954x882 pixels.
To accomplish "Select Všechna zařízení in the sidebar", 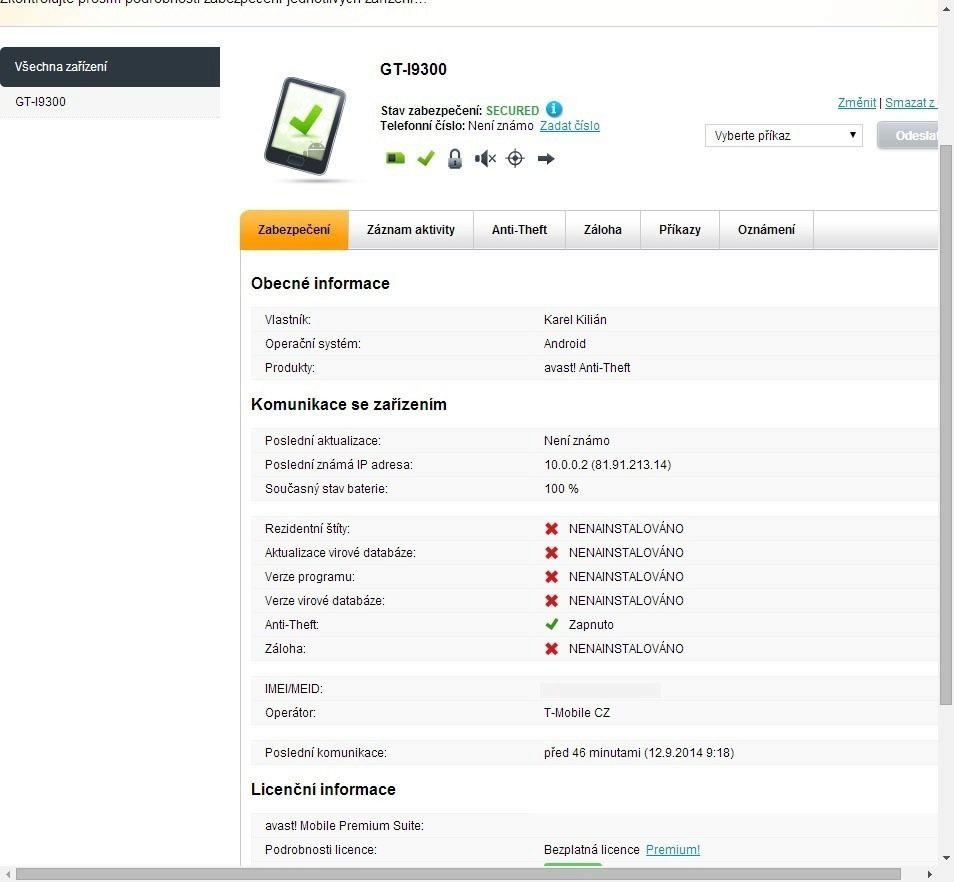I will pyautogui.click(x=110, y=67).
